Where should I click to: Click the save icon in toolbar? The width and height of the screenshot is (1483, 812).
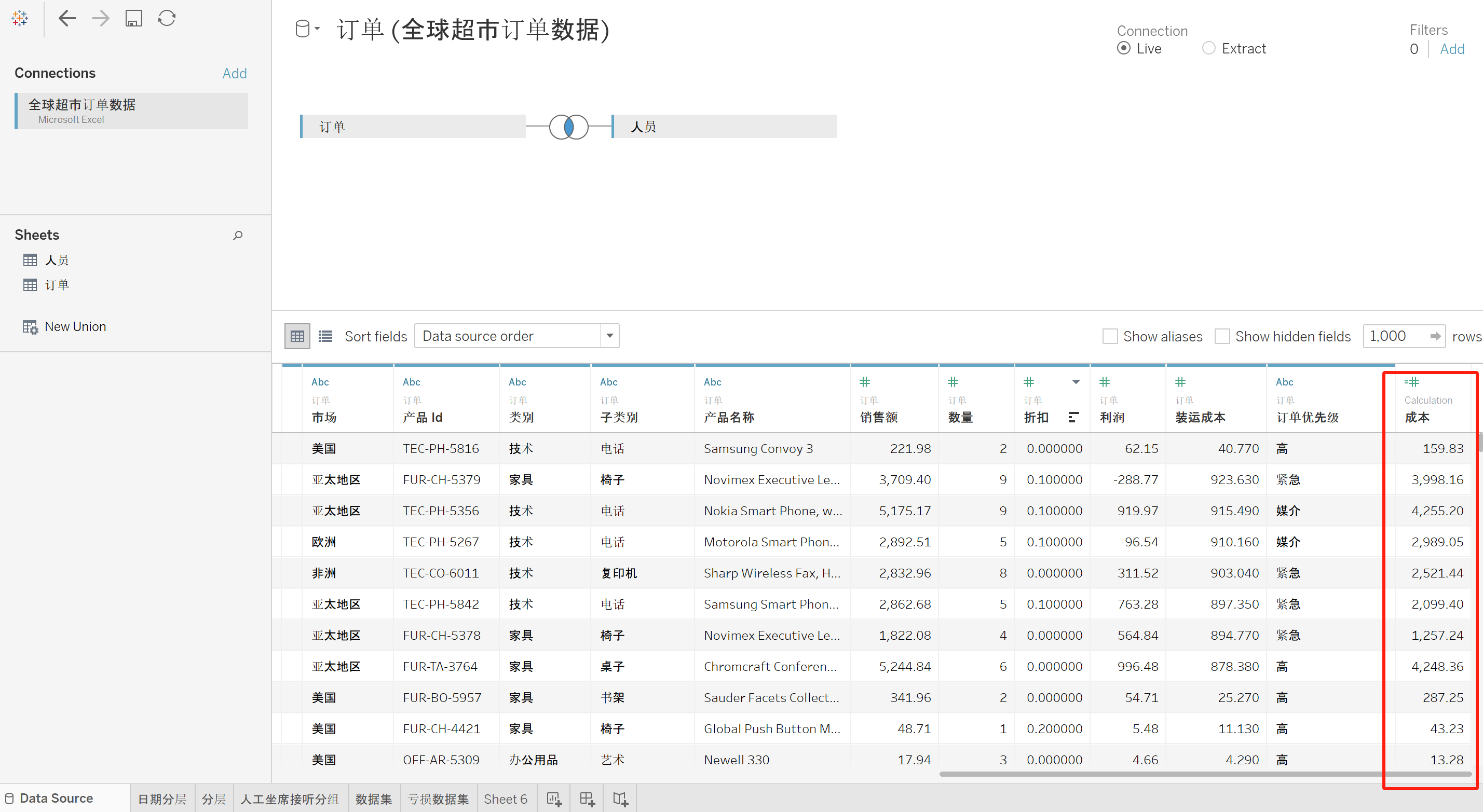133,18
